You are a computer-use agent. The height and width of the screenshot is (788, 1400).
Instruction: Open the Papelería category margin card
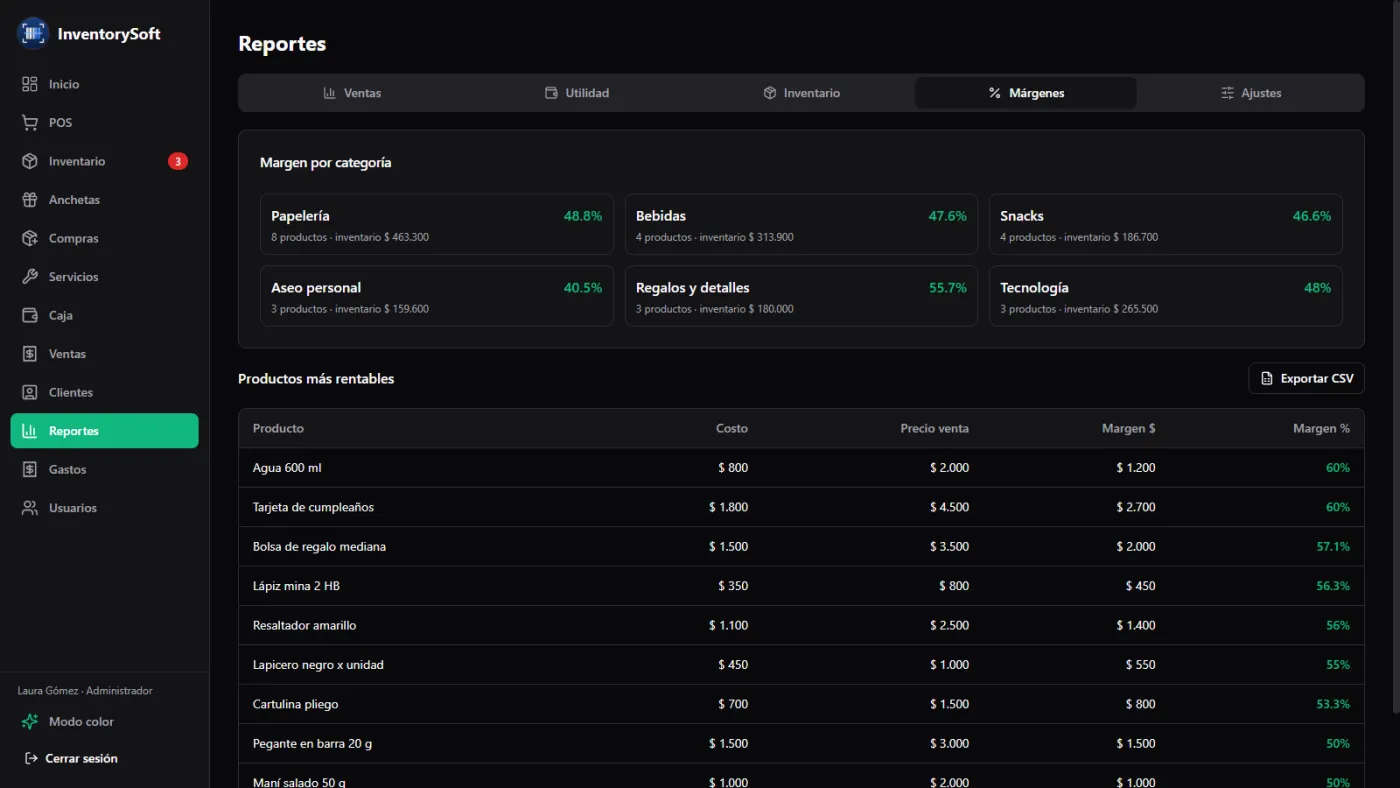point(436,225)
